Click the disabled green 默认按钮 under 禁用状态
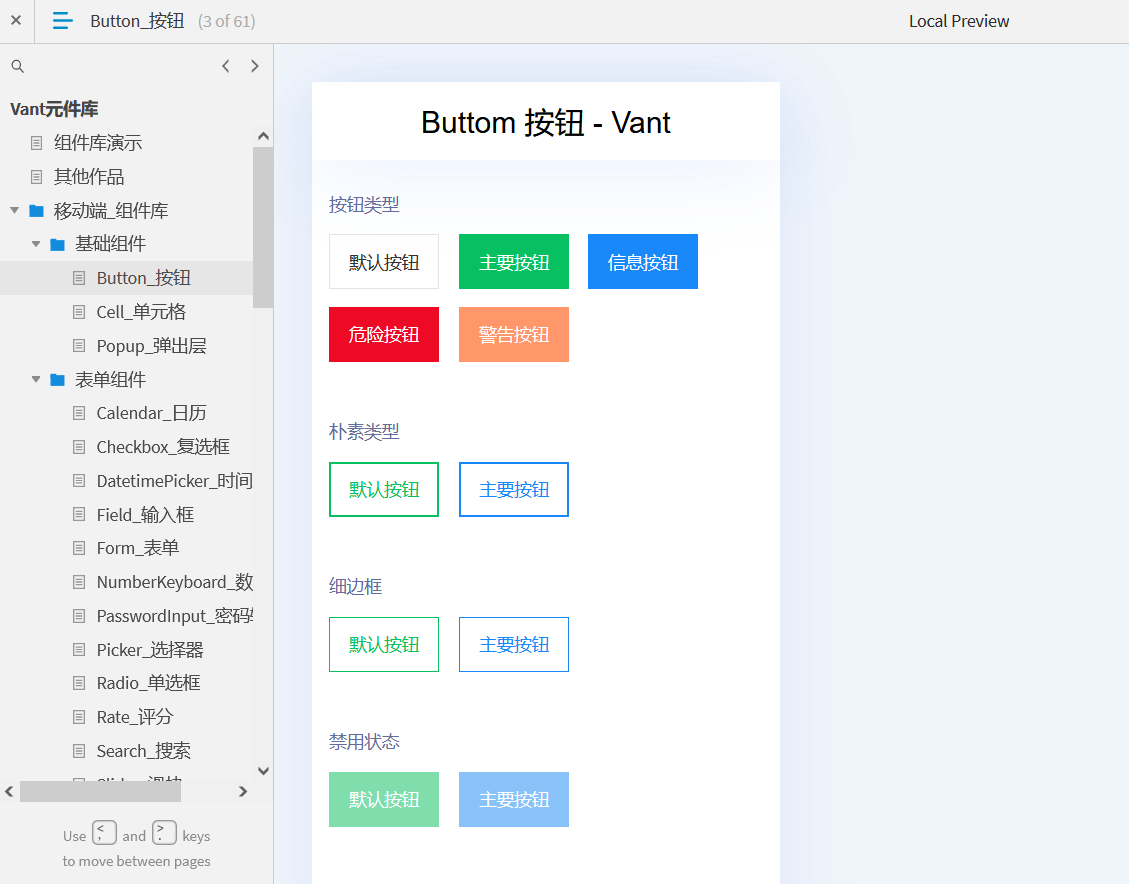Viewport: 1129px width, 884px height. (384, 800)
